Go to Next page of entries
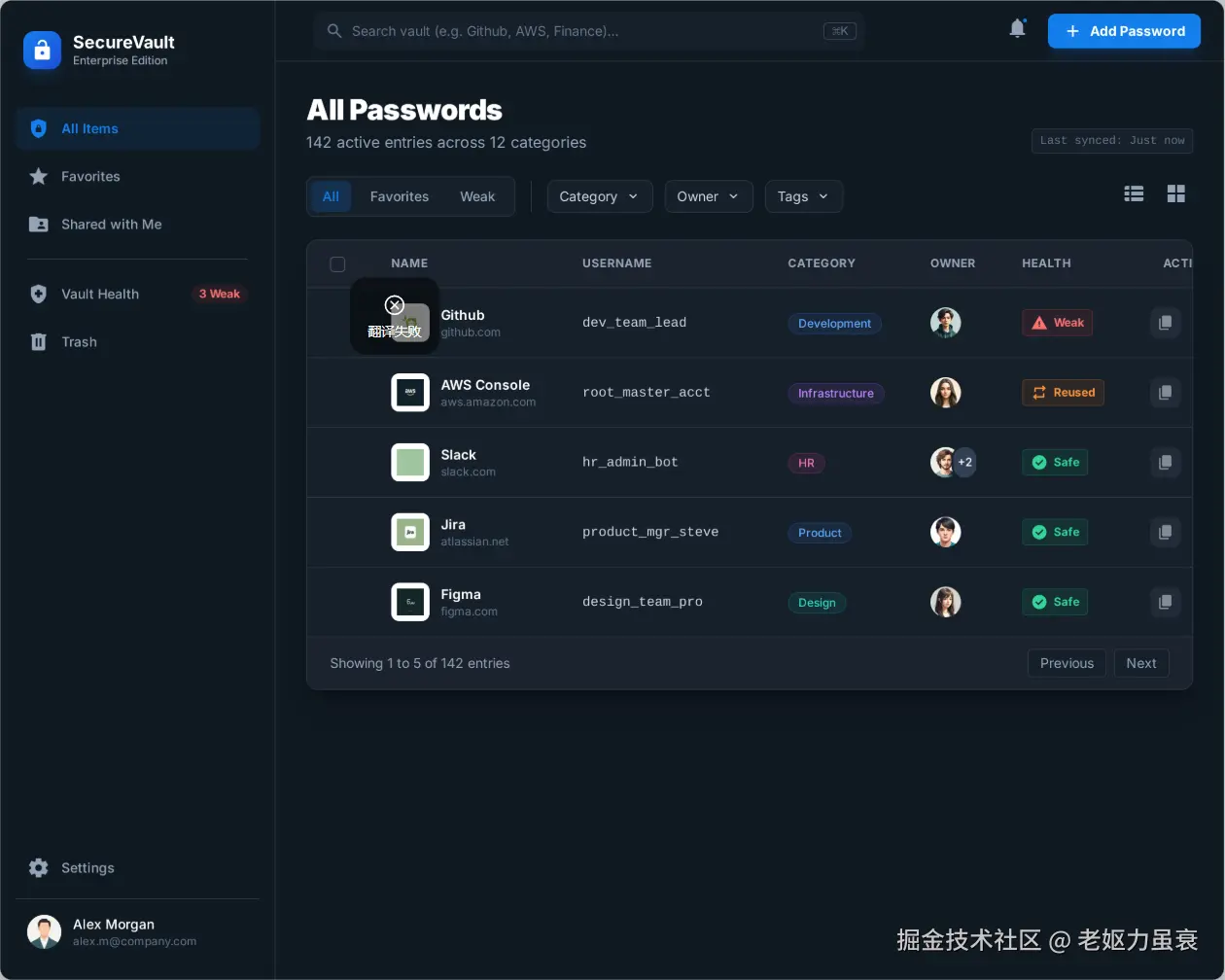 pyautogui.click(x=1141, y=663)
